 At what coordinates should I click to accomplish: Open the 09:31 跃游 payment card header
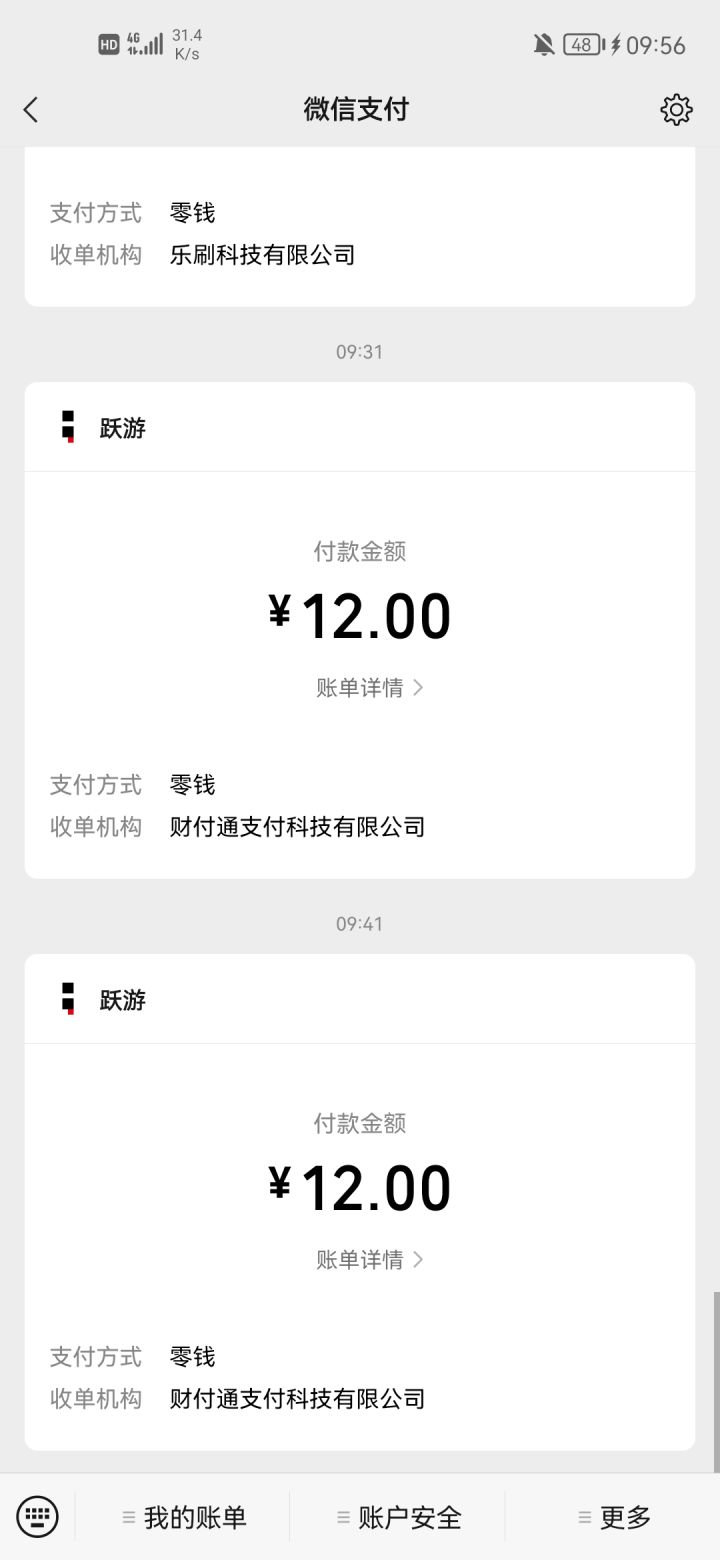(x=360, y=427)
